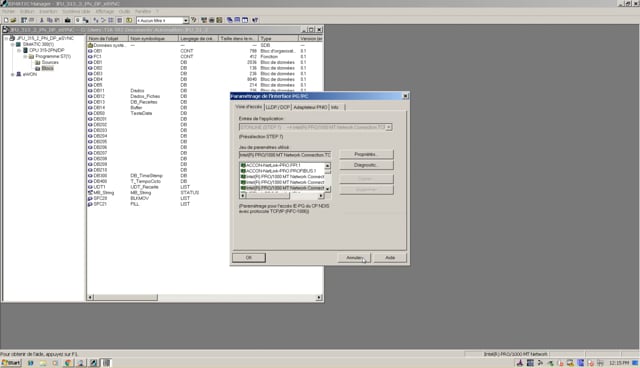Sort by the Type column header
The image size is (640, 368).
278,38
